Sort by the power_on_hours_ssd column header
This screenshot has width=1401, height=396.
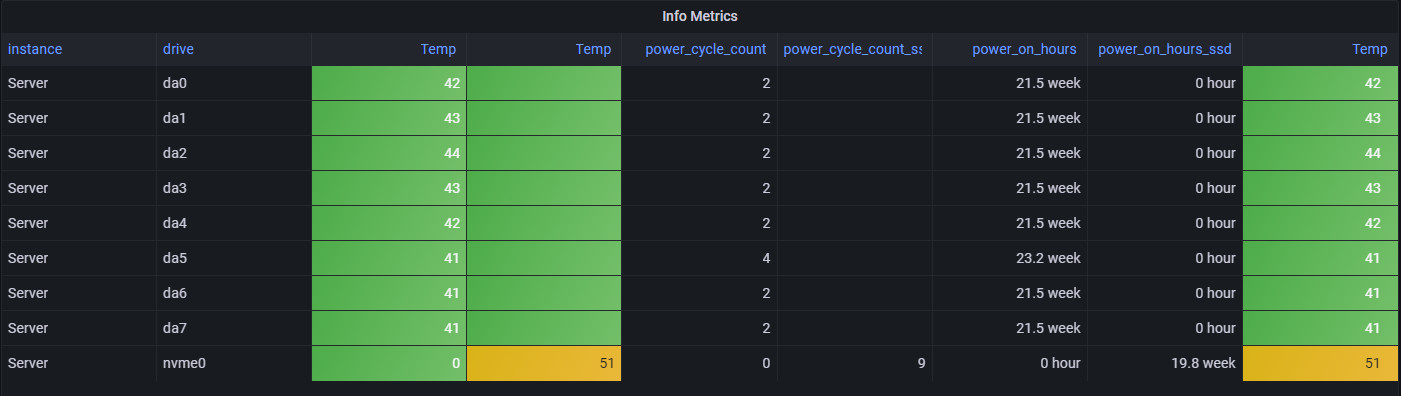click(1165, 49)
